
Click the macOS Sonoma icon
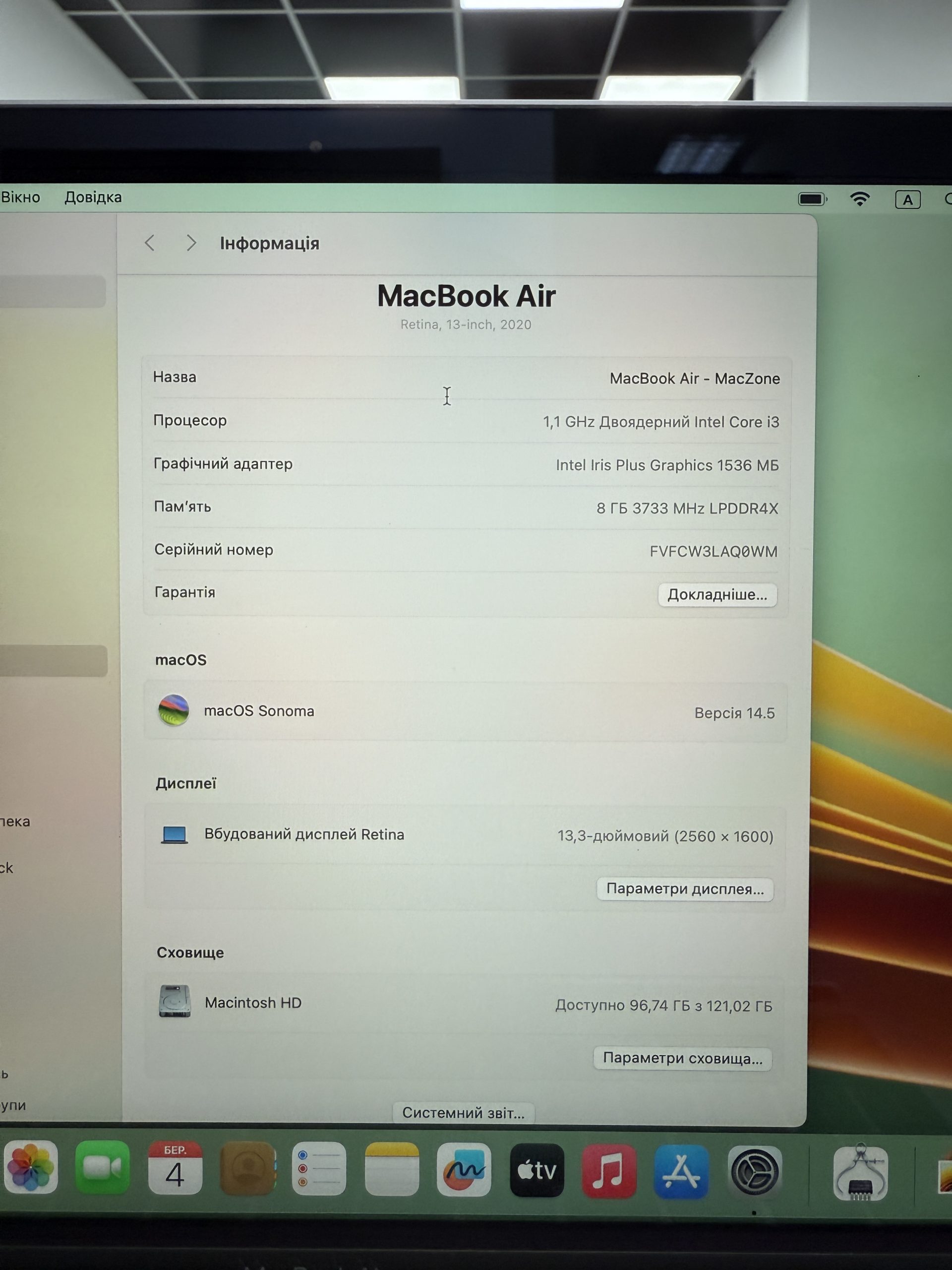point(174,710)
